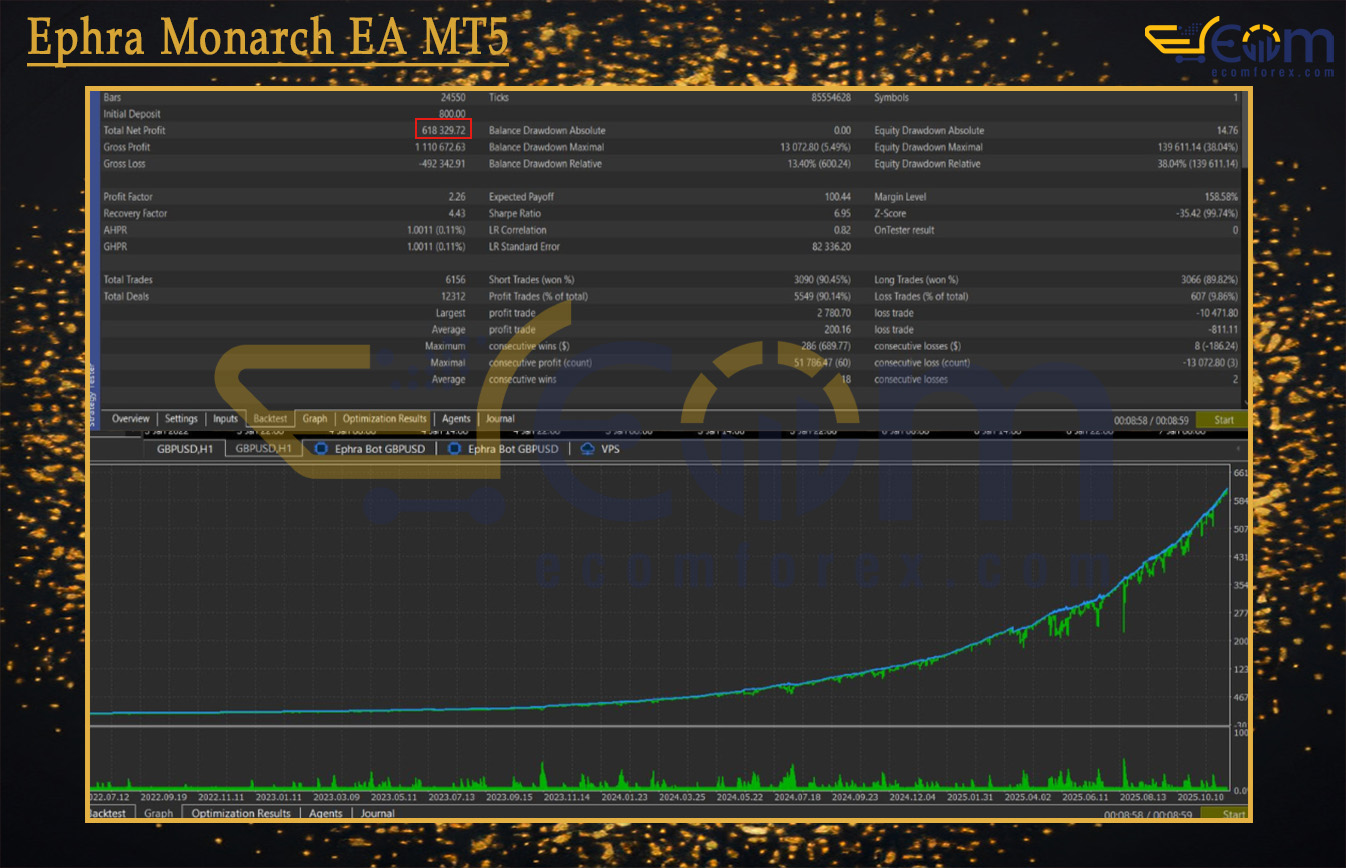Screen dimensions: 1346x868
Task: Click the Ephra Monarch EA MT5 title
Action: pos(268,38)
